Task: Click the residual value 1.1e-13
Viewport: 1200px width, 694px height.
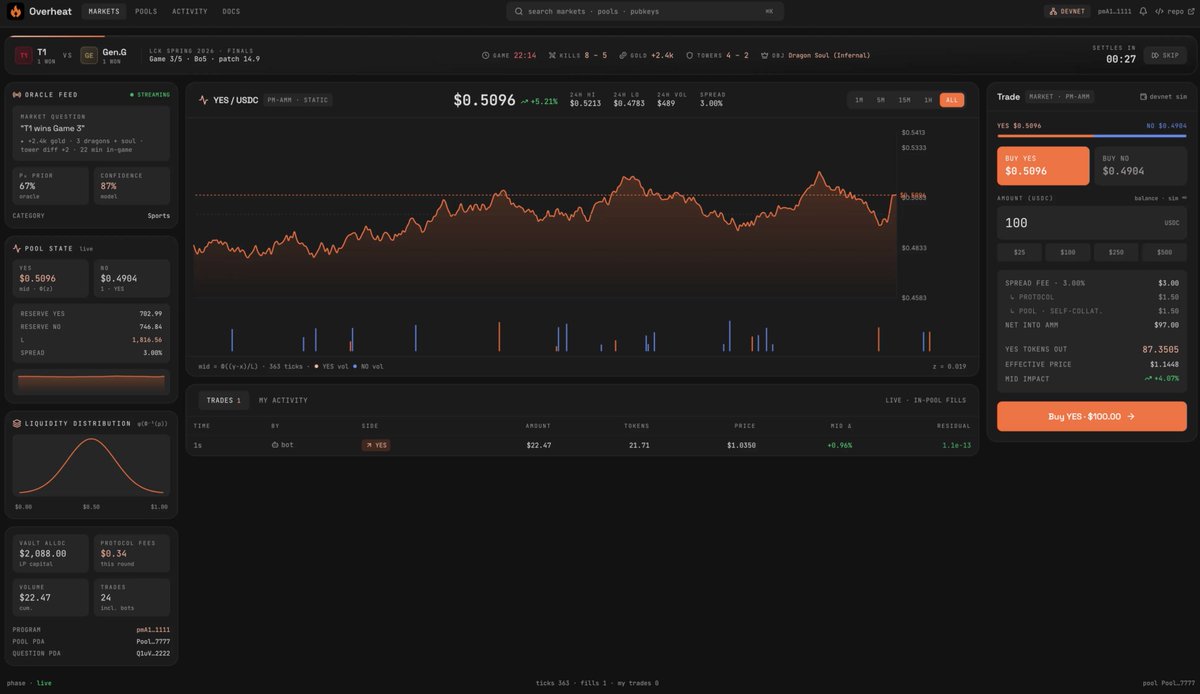Action: tap(956, 445)
